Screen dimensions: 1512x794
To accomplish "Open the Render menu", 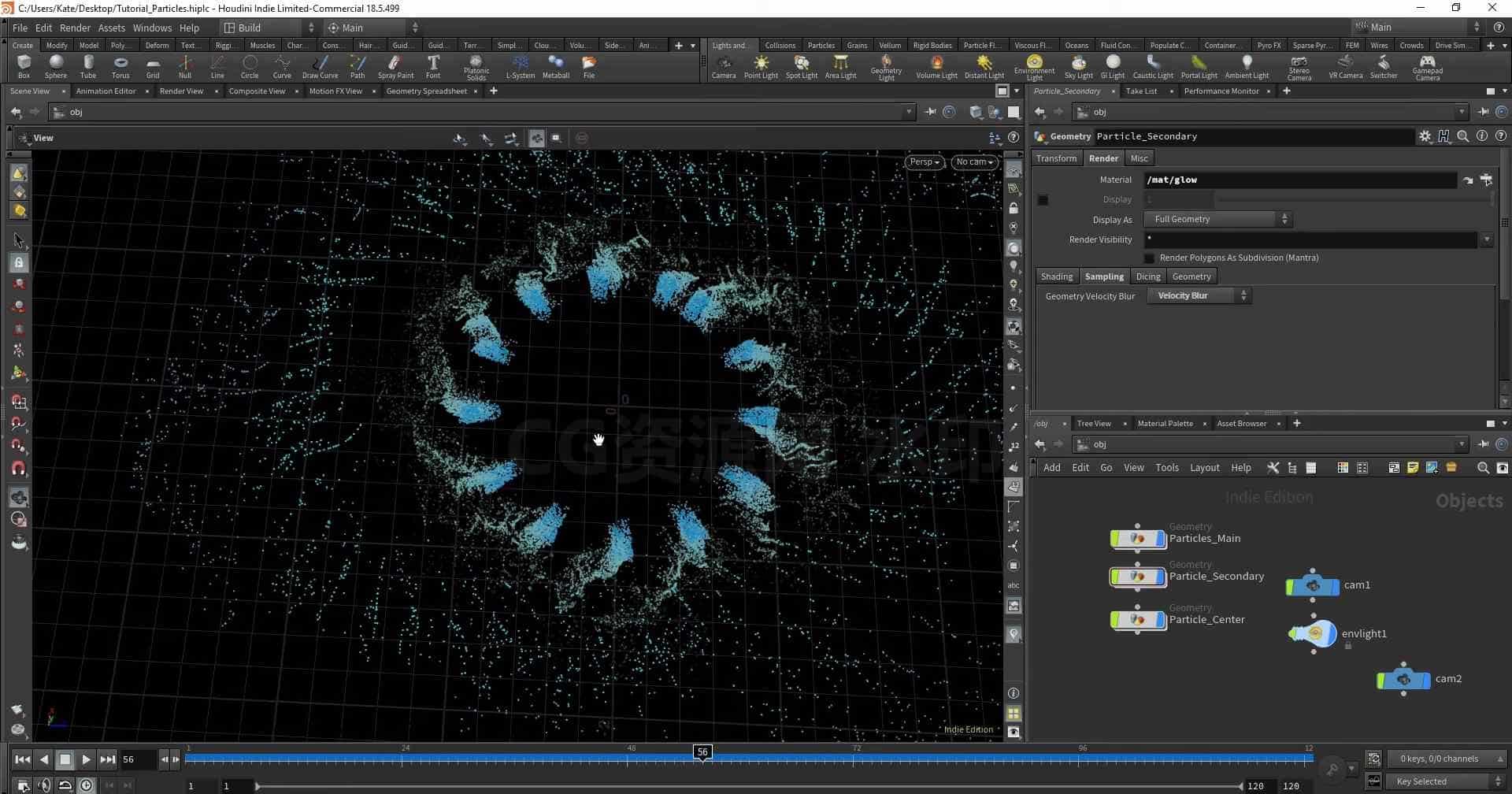I will [75, 28].
